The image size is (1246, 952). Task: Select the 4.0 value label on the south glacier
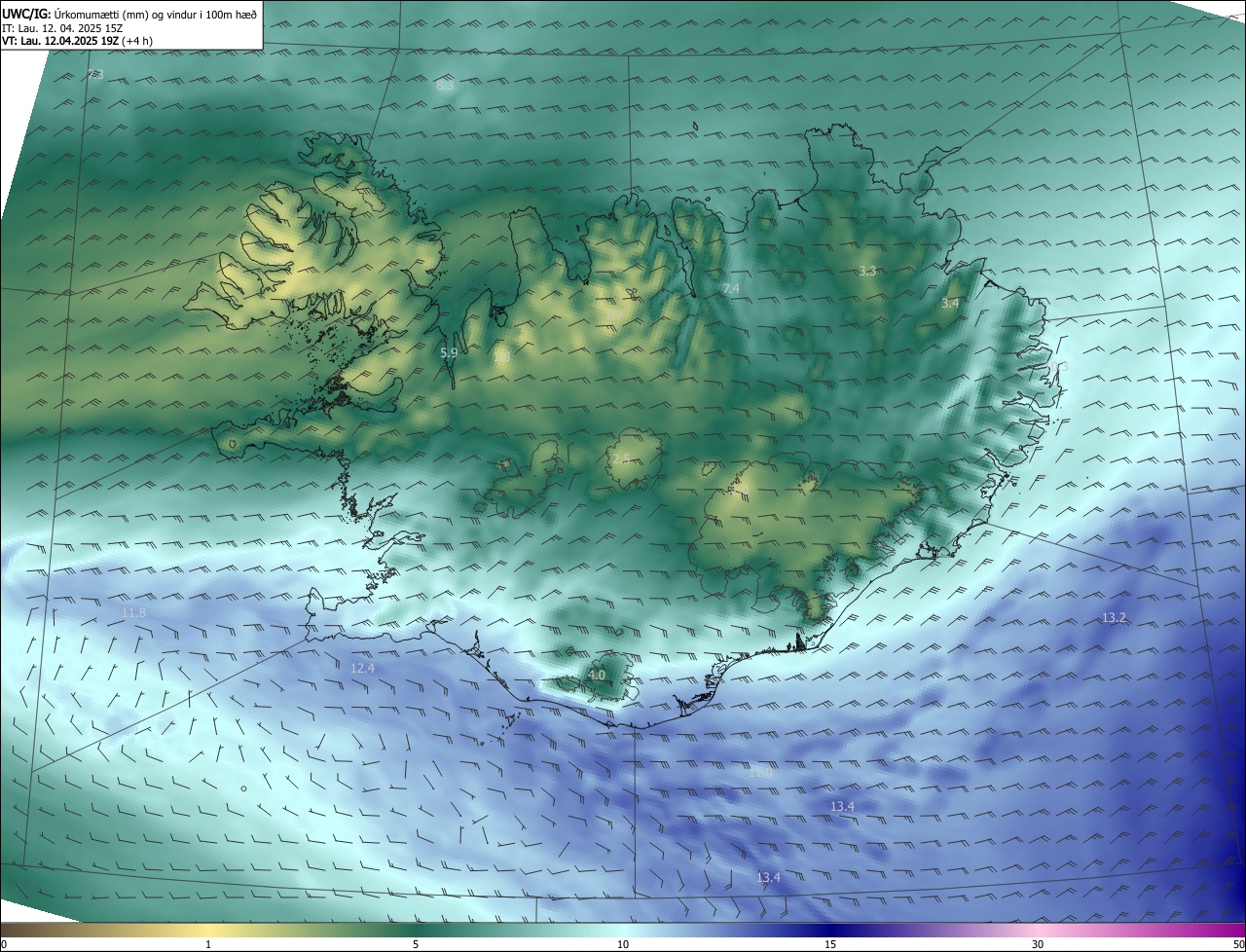596,675
